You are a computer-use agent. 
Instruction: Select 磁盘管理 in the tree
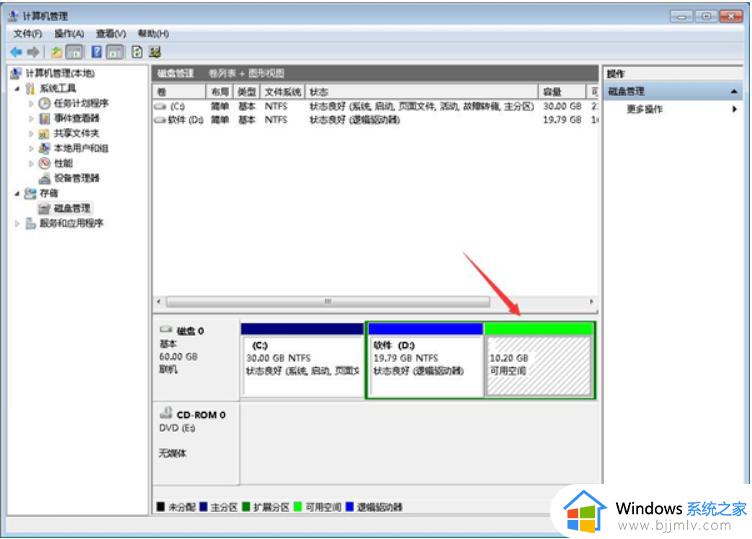click(x=72, y=208)
